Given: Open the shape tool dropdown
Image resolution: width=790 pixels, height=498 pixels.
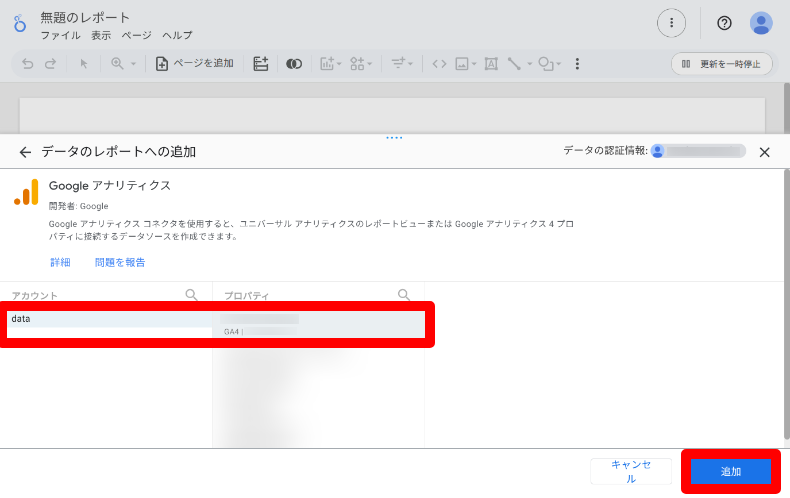Looking at the screenshot, I should click(x=550, y=64).
